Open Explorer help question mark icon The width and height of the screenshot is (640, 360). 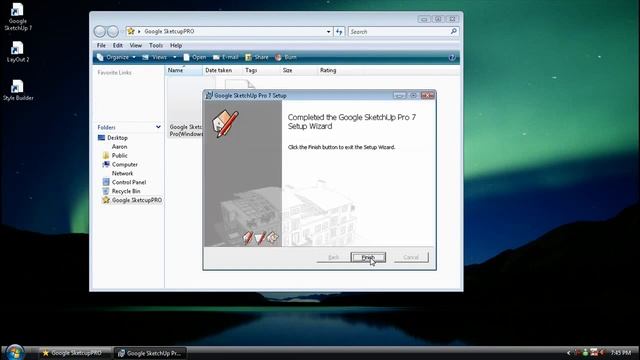tap(452, 58)
